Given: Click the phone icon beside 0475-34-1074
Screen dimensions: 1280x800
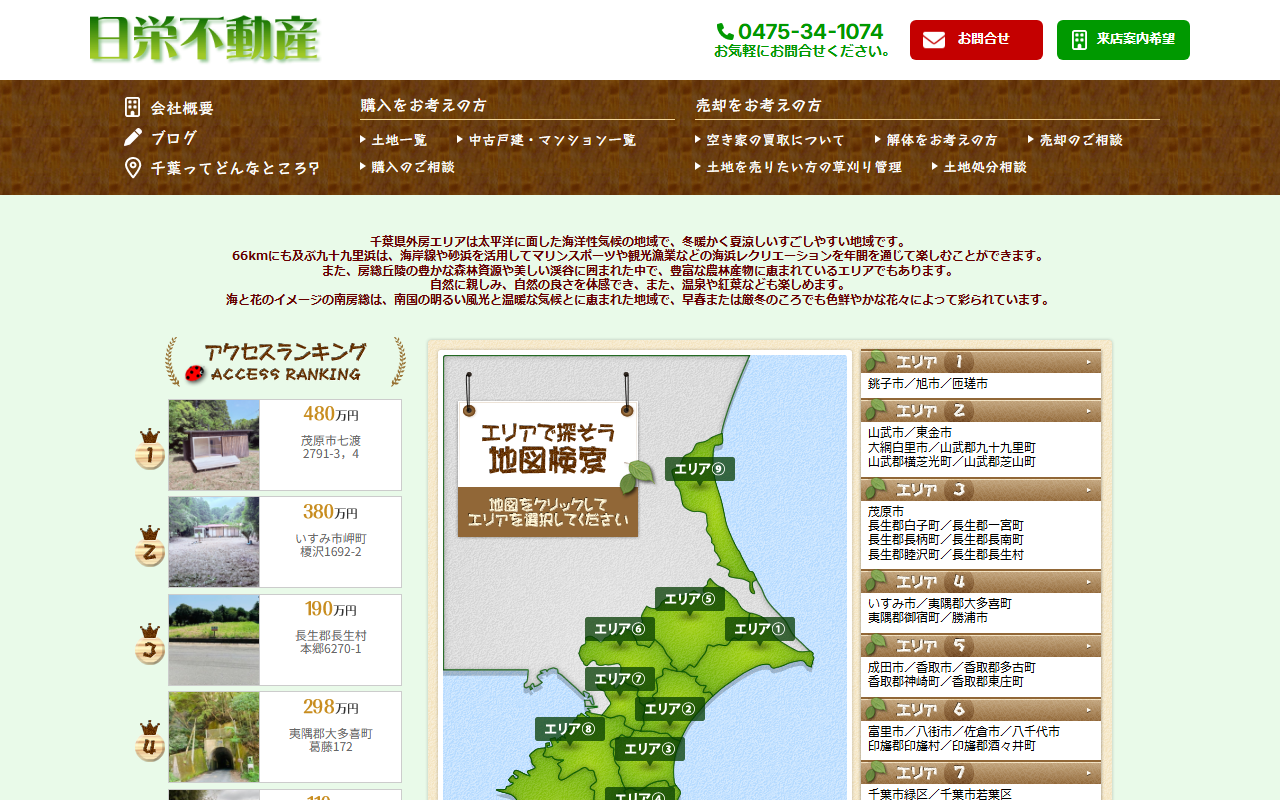Looking at the screenshot, I should point(725,32).
